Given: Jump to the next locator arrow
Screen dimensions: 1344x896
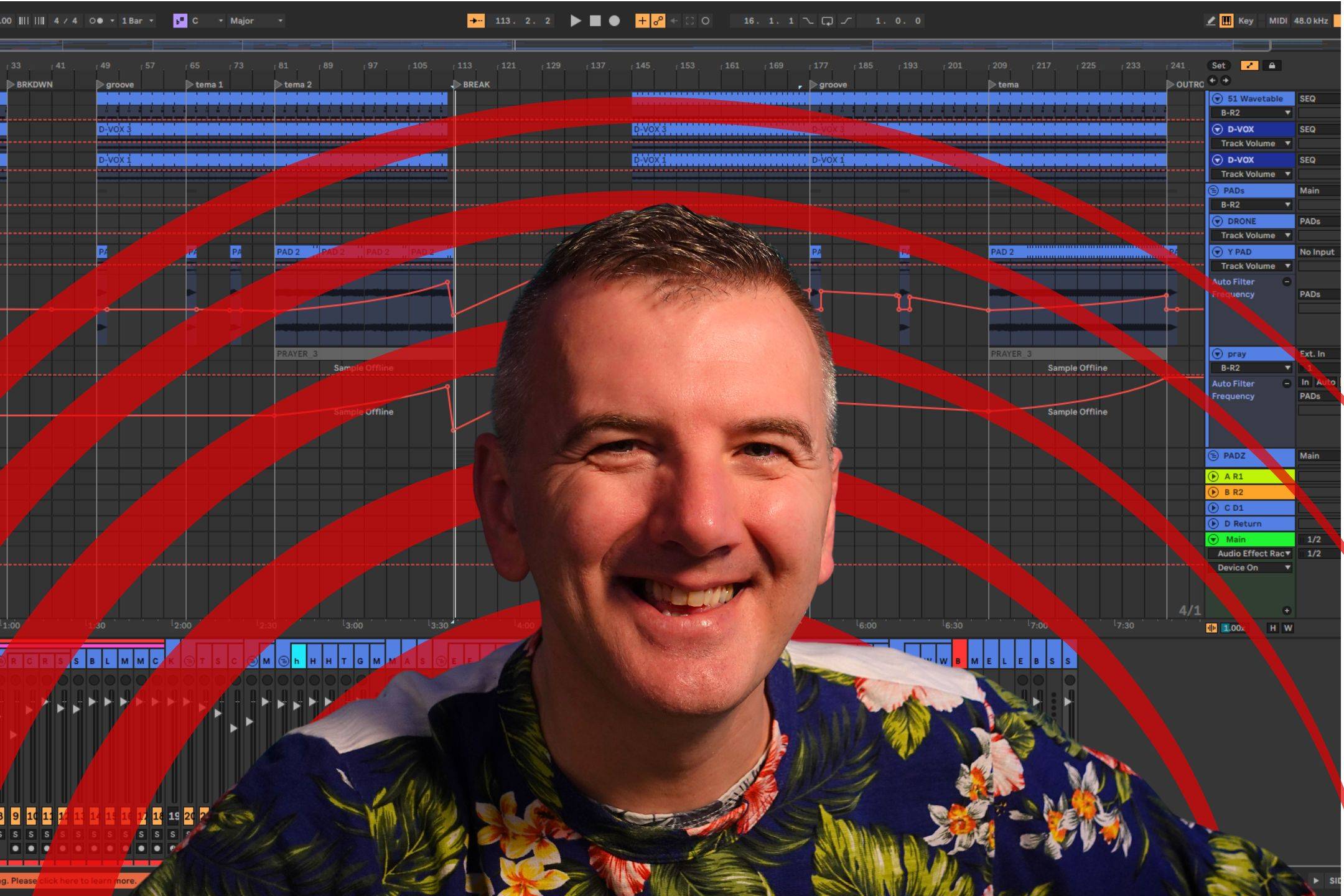Looking at the screenshot, I should coord(1226,80).
